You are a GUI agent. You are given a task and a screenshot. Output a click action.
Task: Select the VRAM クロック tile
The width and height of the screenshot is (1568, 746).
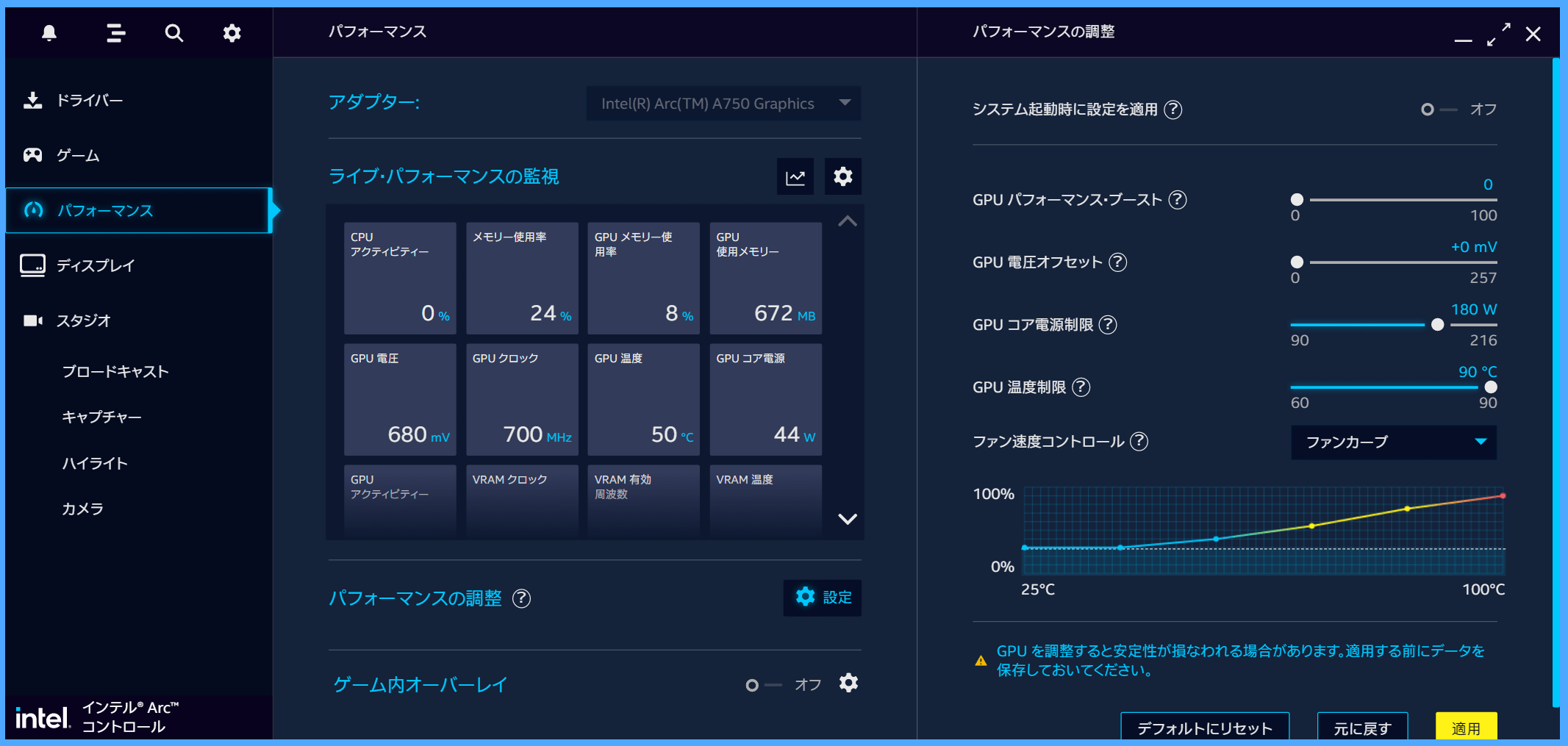(522, 501)
